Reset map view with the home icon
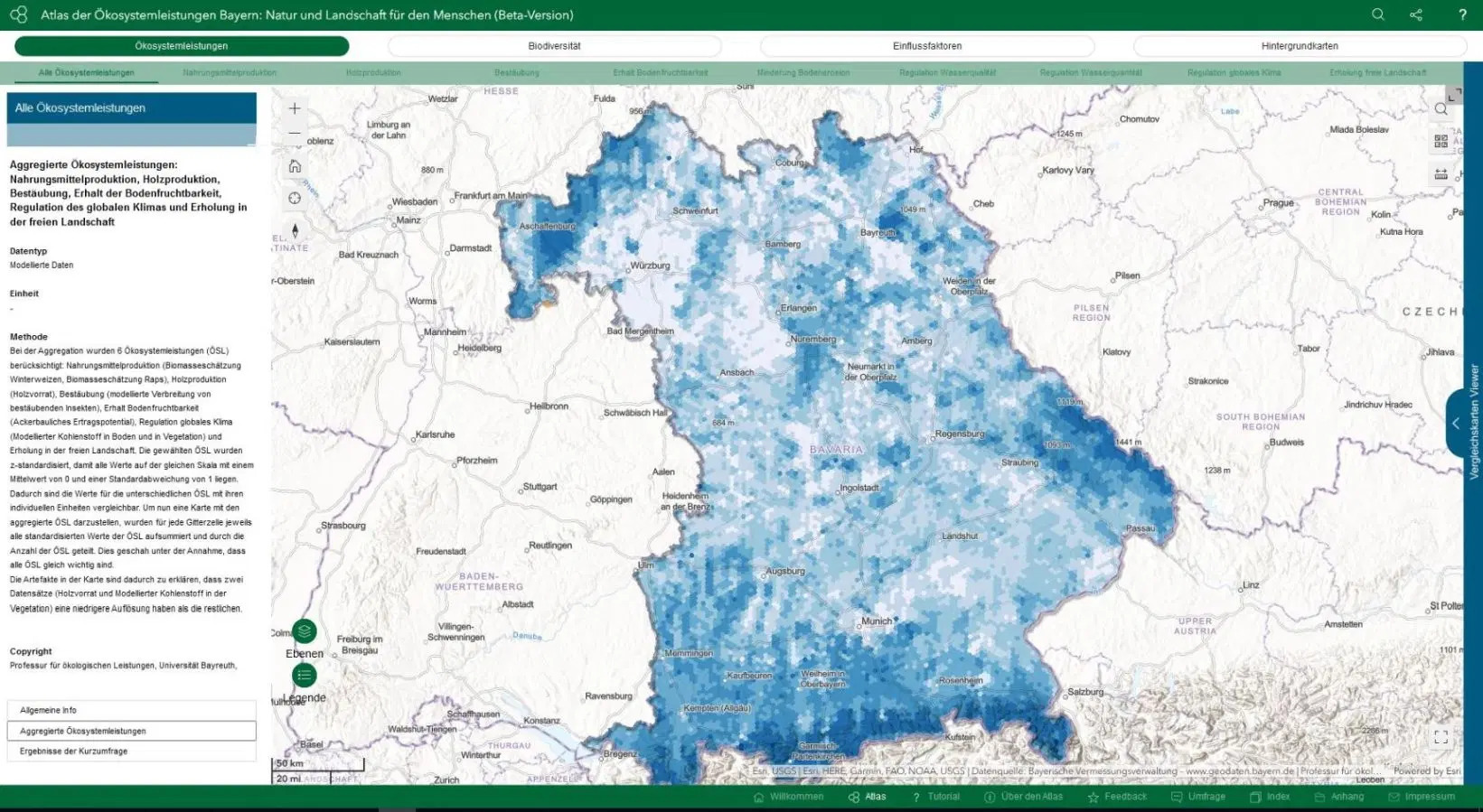The image size is (1483, 812). [295, 166]
